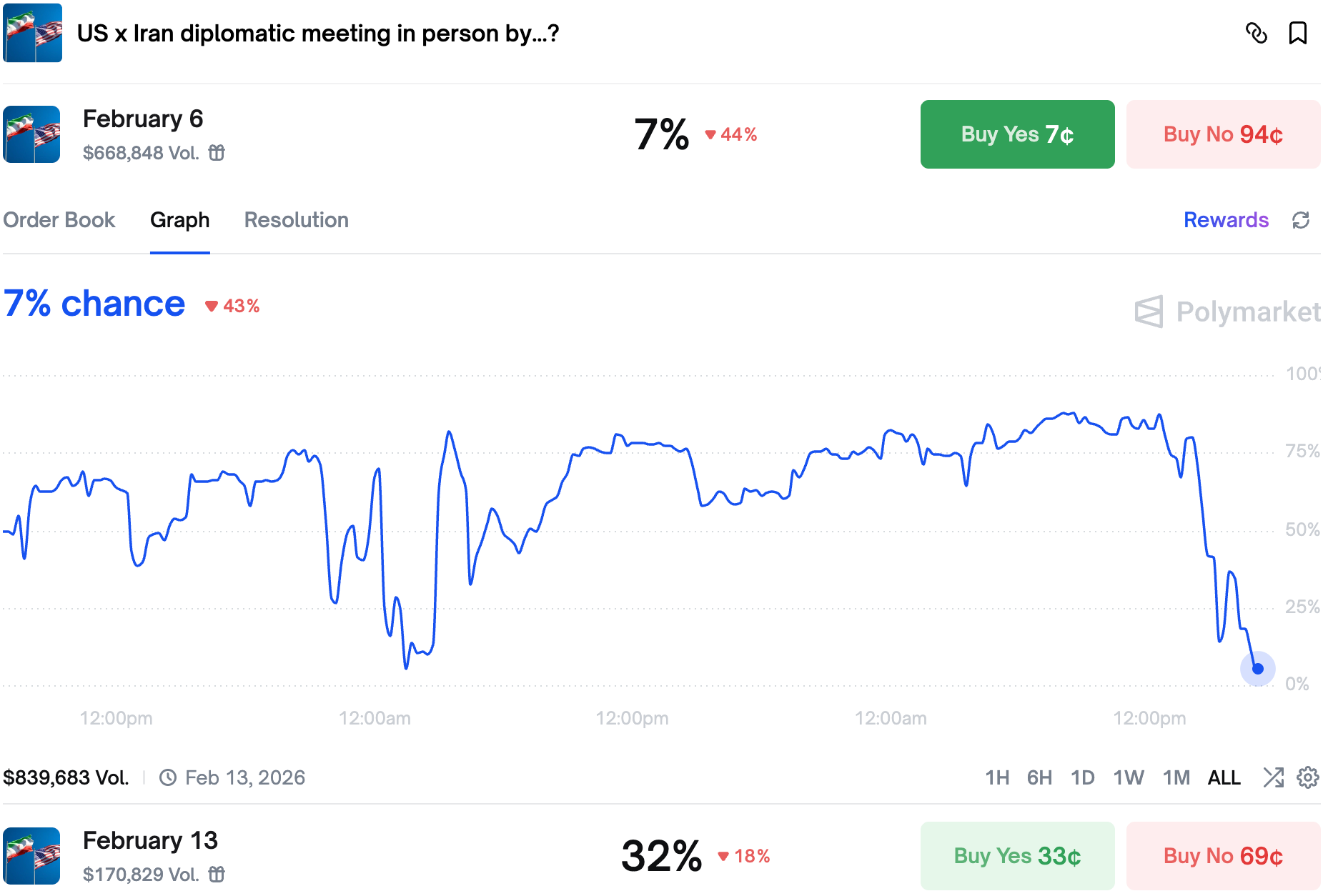Image resolution: width=1328 pixels, height=896 pixels.
Task: Click the gift rewards icon beside February 6 volume
Action: point(217,153)
